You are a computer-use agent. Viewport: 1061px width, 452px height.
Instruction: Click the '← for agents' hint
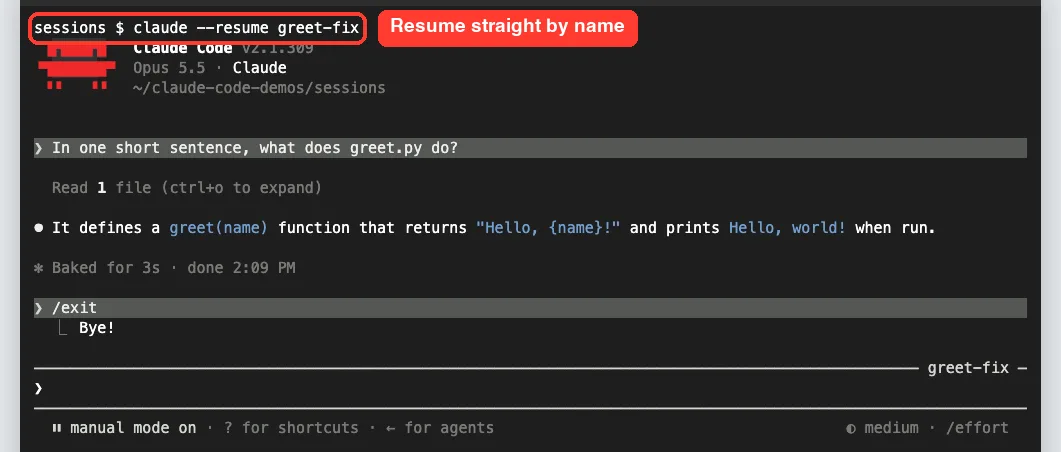coord(440,428)
